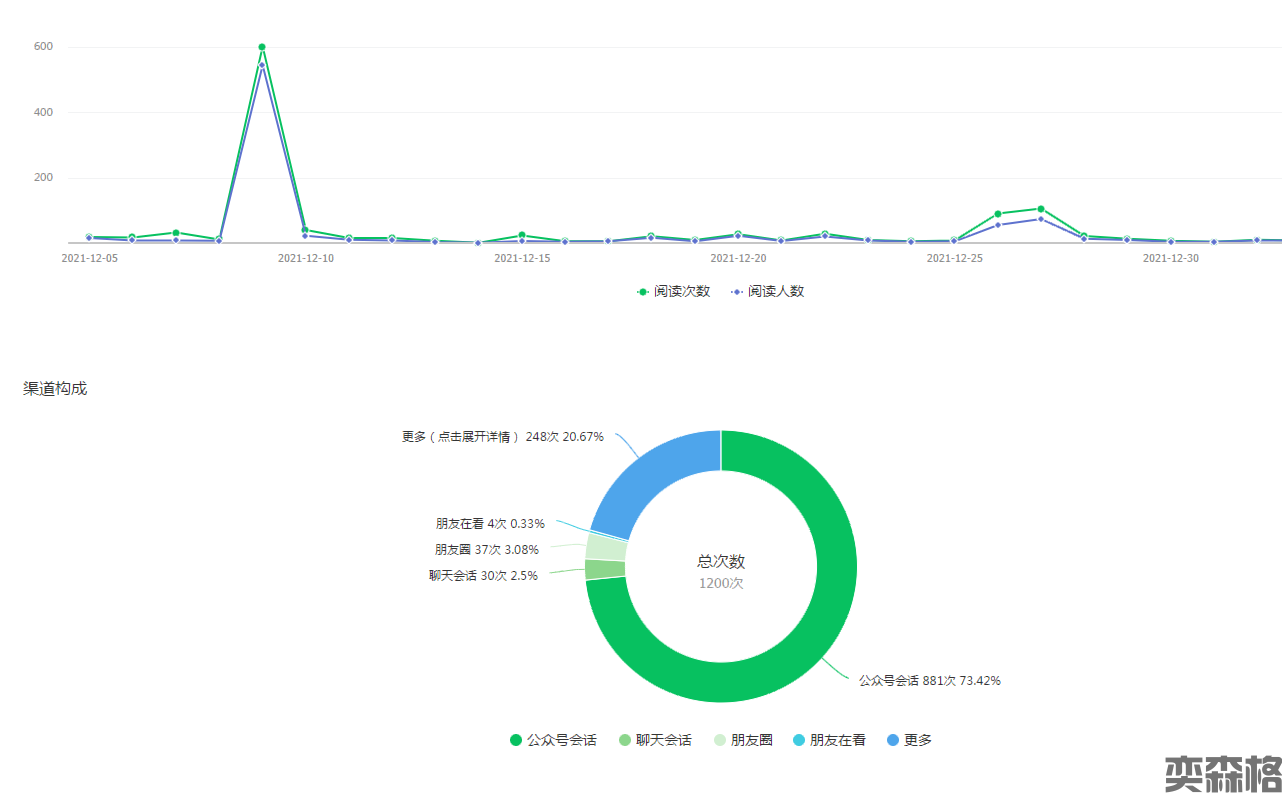Image resolution: width=1282 pixels, height=793 pixels.
Task: Toggle 朋友圈 legend item below donut
Action: [x=741, y=741]
